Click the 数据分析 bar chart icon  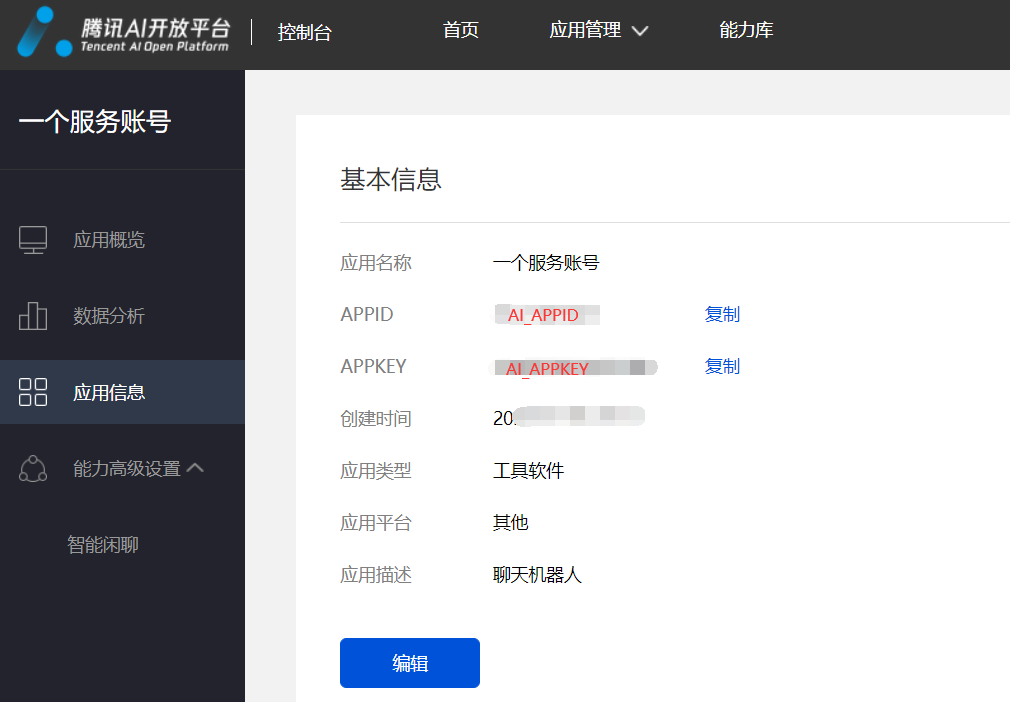click(x=33, y=316)
